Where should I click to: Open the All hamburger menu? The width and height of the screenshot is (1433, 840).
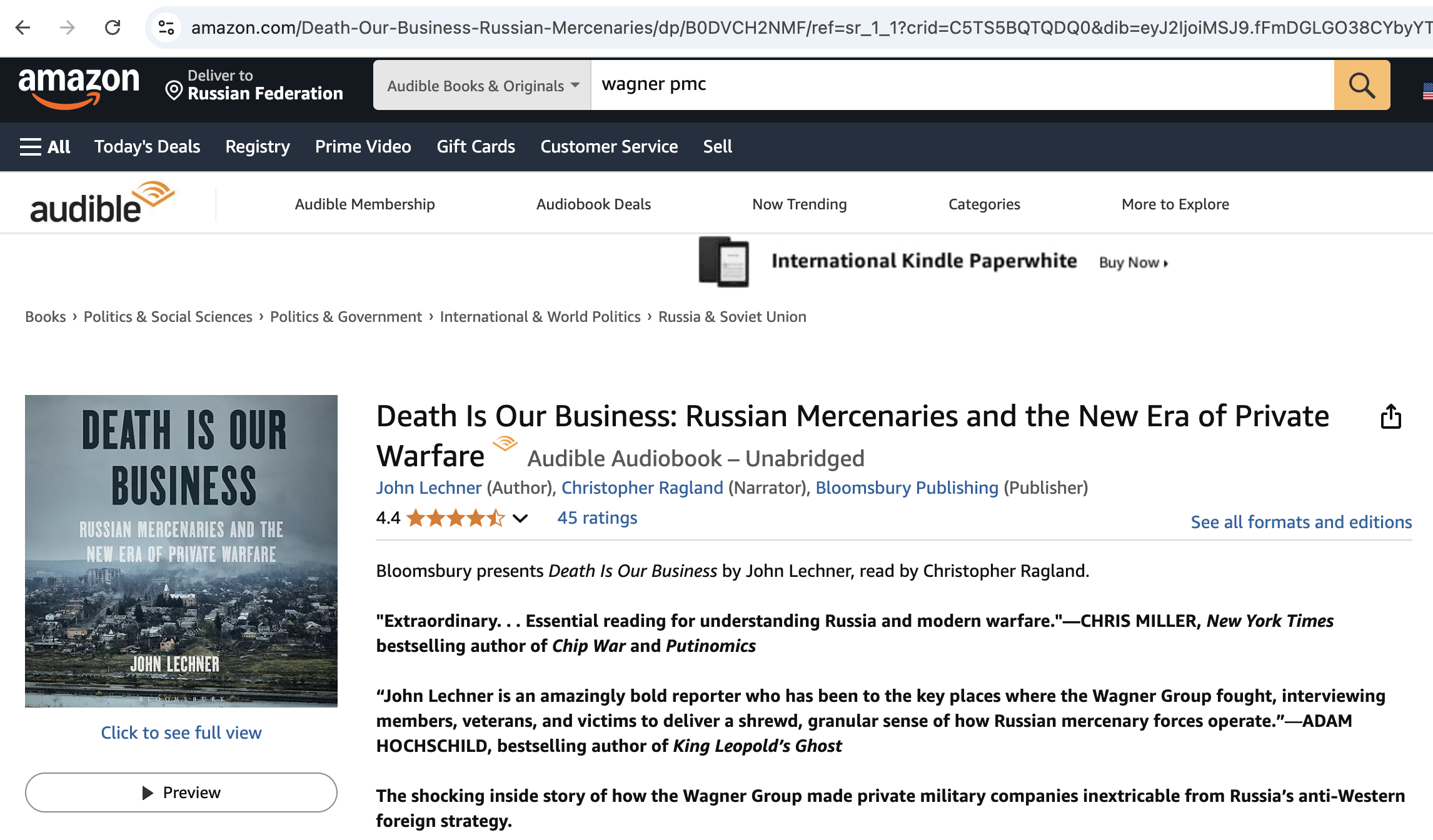45,147
